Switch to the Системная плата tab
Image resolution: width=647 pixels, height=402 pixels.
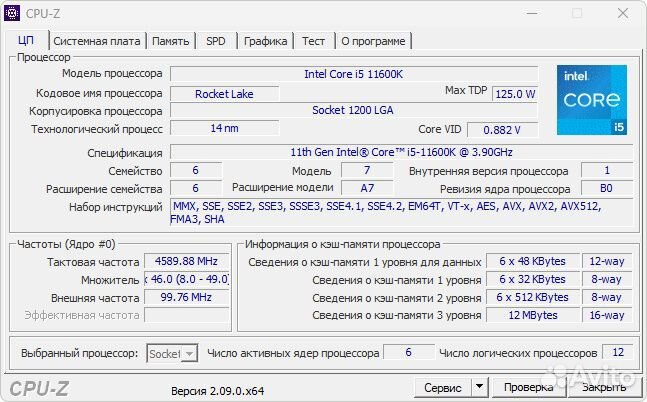click(x=97, y=41)
